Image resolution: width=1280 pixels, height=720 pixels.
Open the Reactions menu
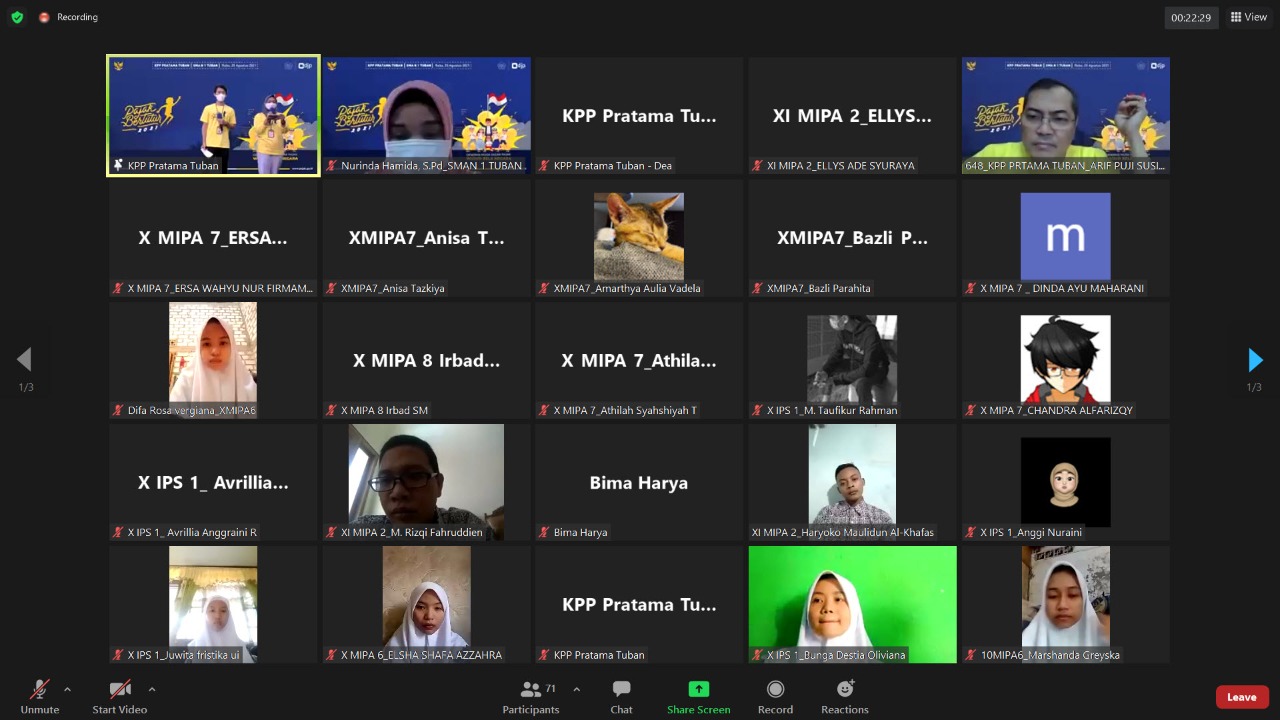[845, 697]
